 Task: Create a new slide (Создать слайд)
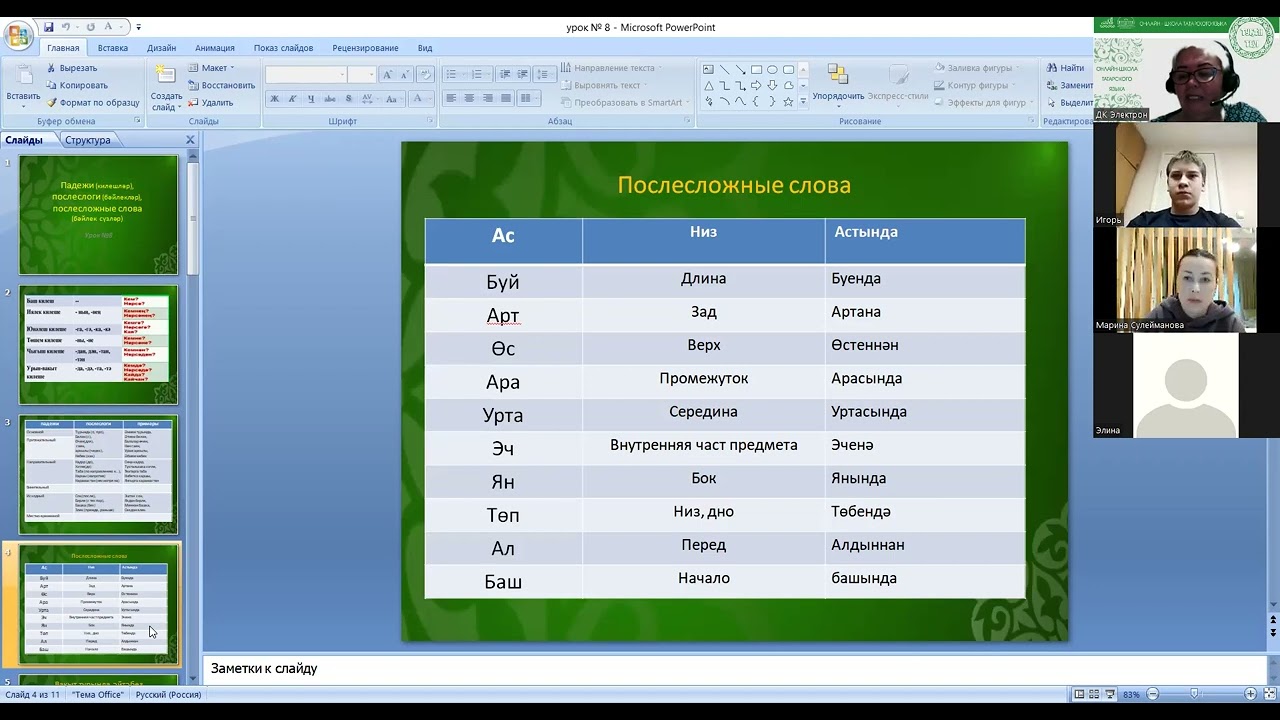[166, 87]
